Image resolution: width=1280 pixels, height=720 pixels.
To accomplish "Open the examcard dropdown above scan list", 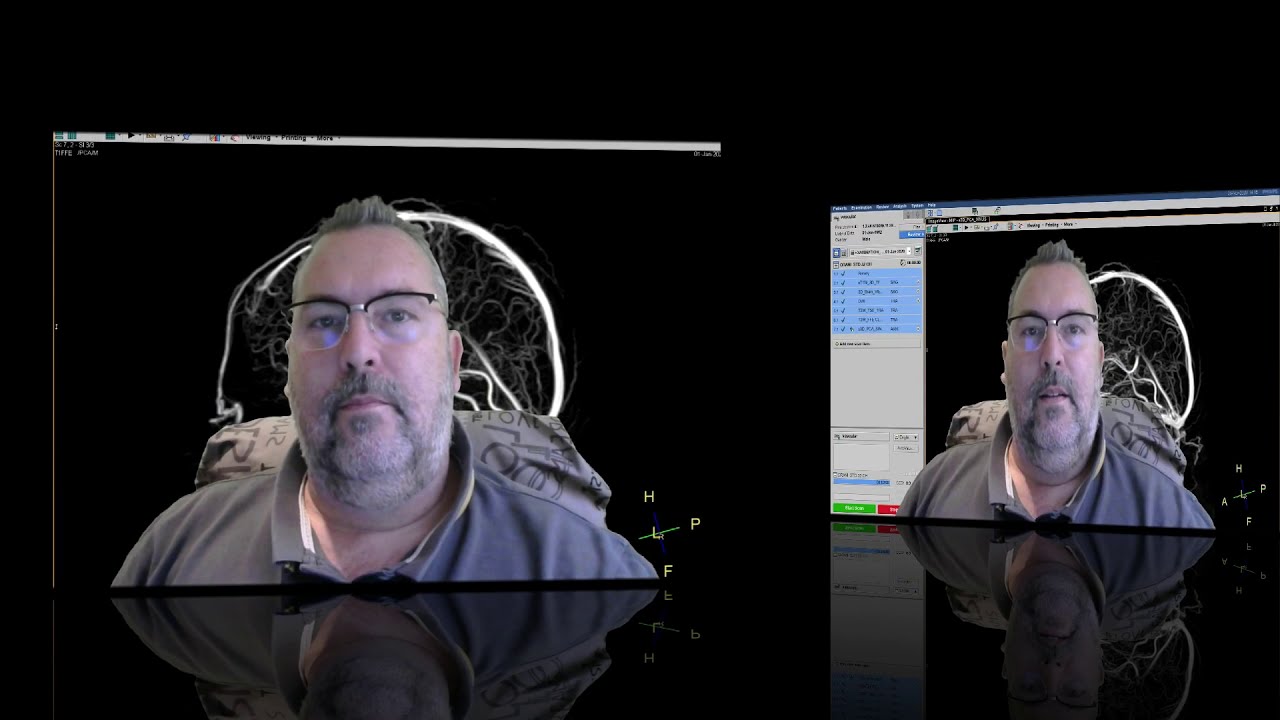I will (880, 252).
